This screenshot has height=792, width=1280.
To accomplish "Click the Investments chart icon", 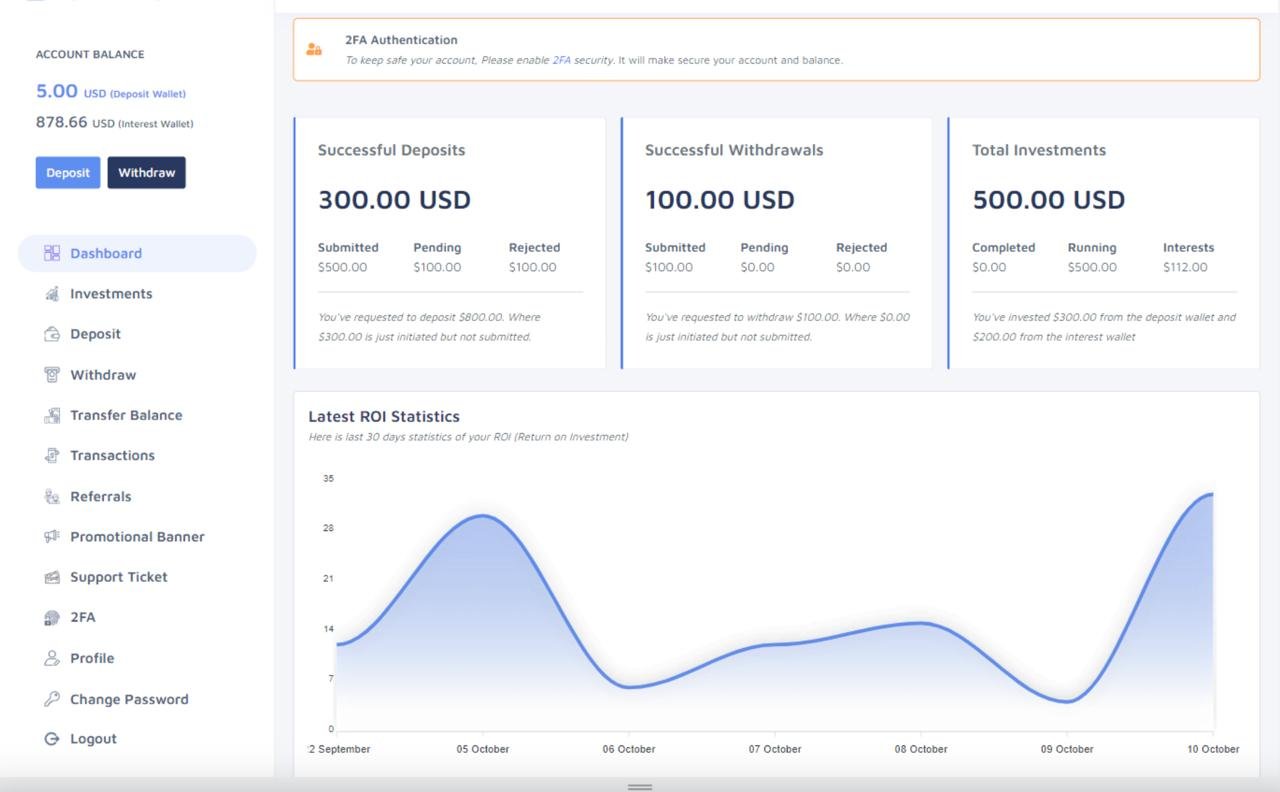I will (52, 294).
